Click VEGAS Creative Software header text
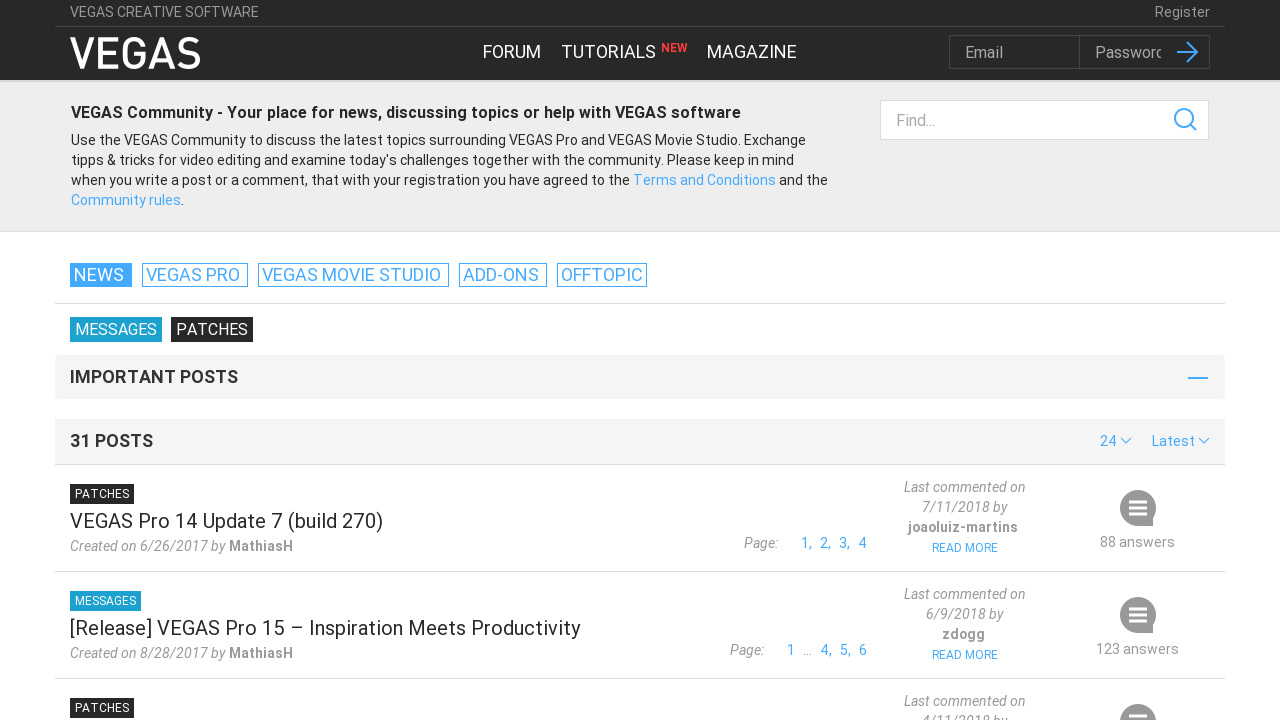Viewport: 1280px width, 720px height. 164,12
